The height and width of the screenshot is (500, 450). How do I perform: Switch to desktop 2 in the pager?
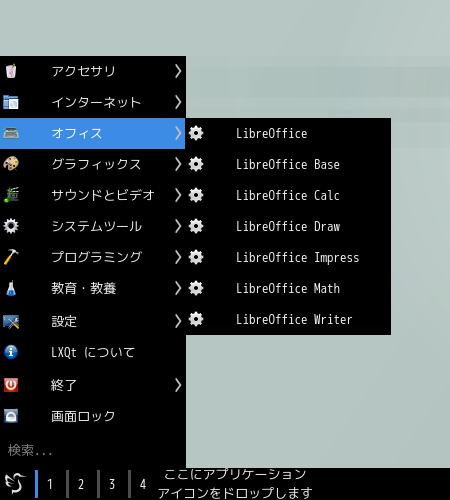[81, 484]
